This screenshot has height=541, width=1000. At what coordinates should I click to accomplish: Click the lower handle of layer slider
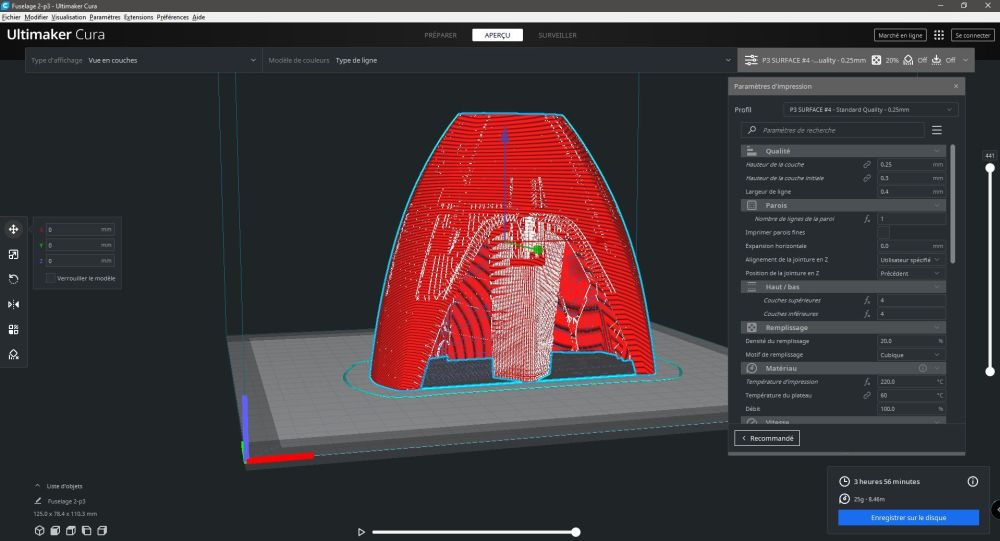pyautogui.click(x=990, y=371)
